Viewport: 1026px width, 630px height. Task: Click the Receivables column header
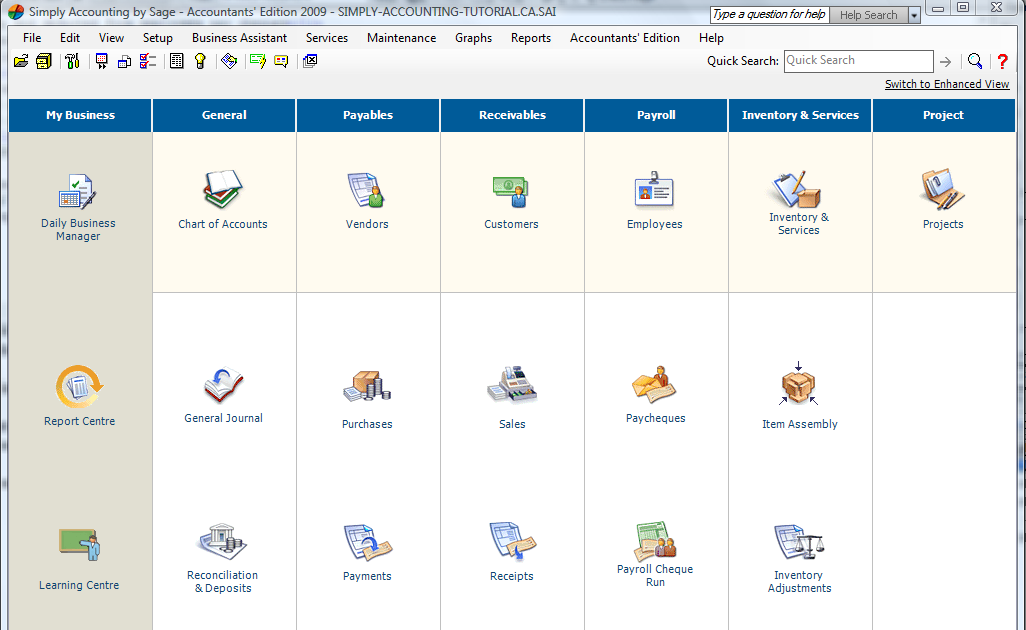click(x=512, y=115)
